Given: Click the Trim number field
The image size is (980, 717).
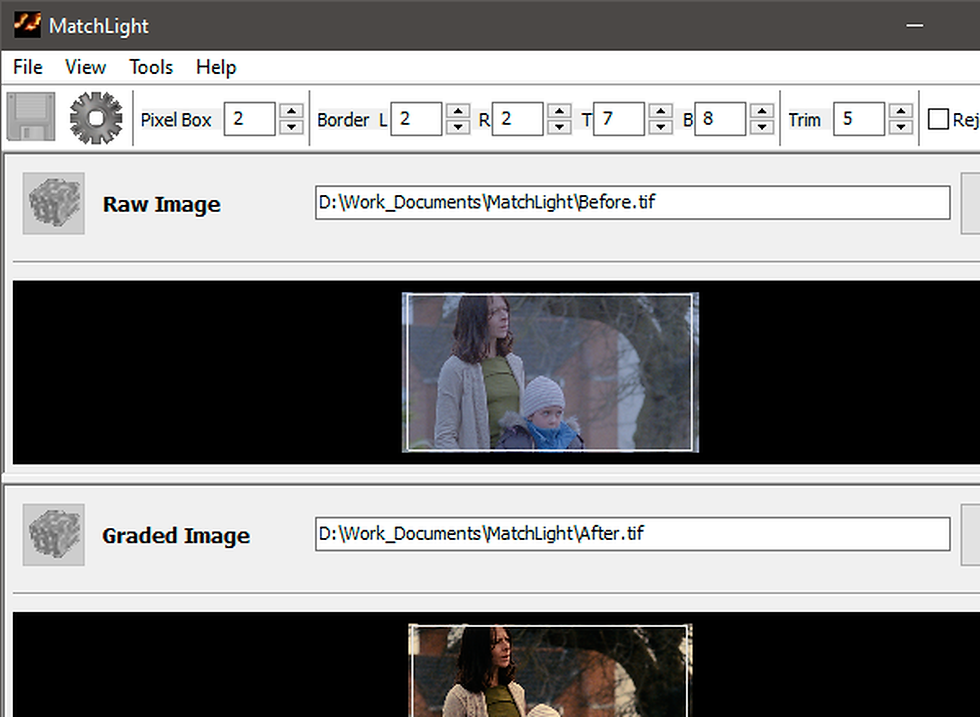Looking at the screenshot, I should [859, 119].
